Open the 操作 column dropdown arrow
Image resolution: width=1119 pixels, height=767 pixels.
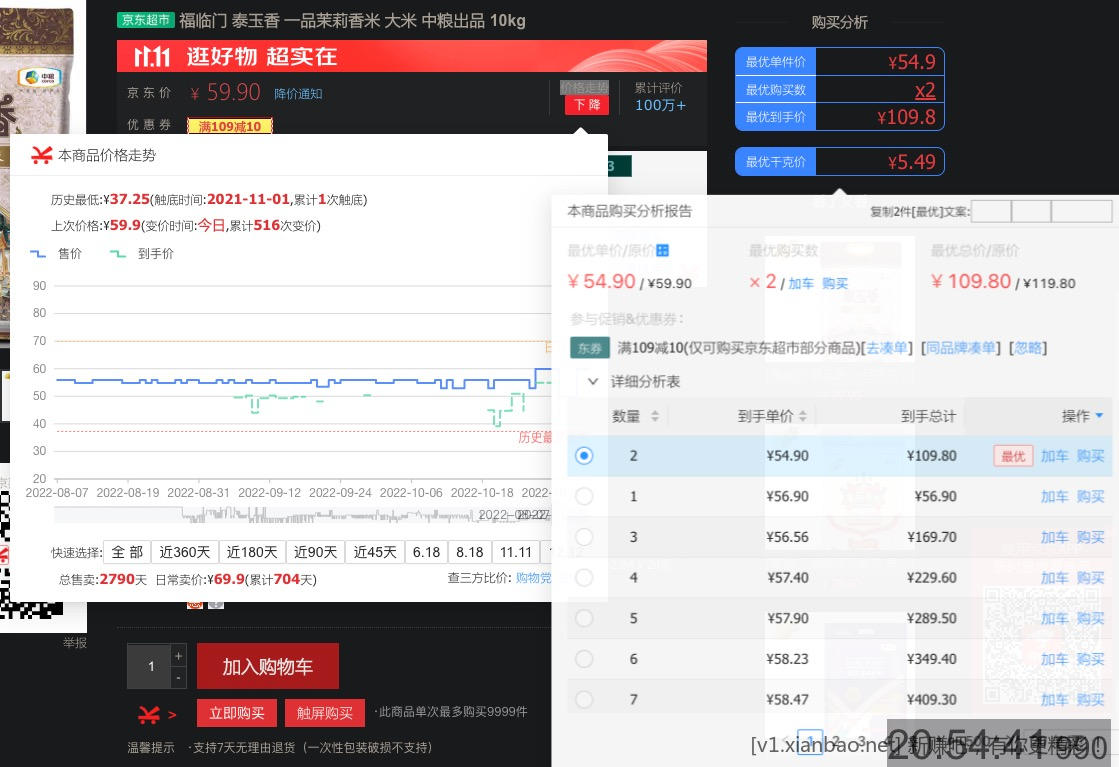pyautogui.click(x=1099, y=415)
